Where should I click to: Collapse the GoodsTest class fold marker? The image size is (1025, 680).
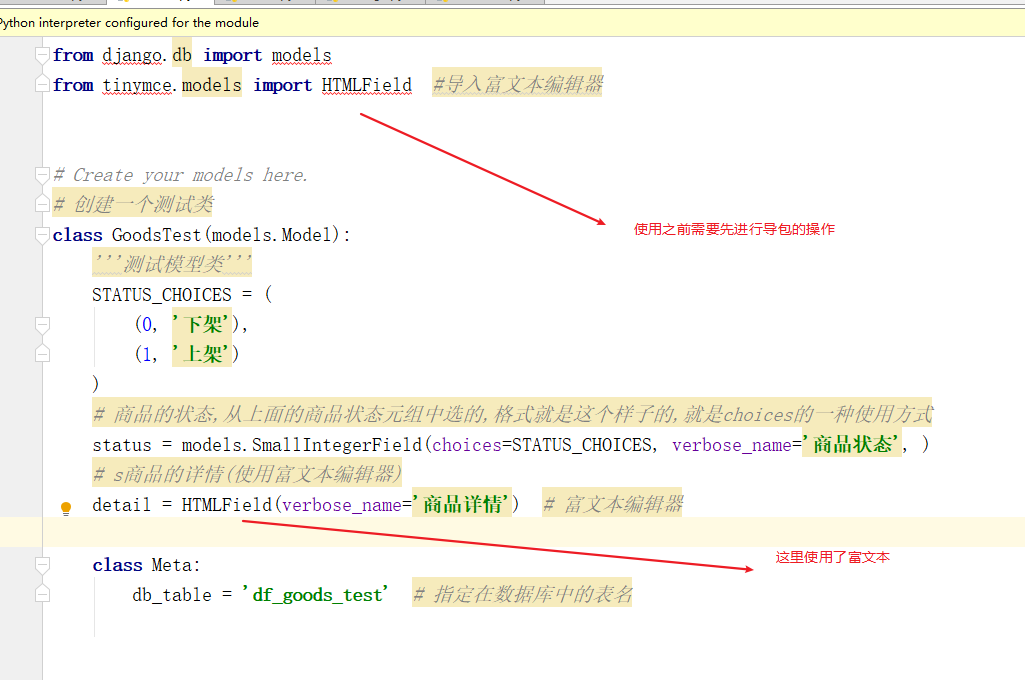click(42, 235)
